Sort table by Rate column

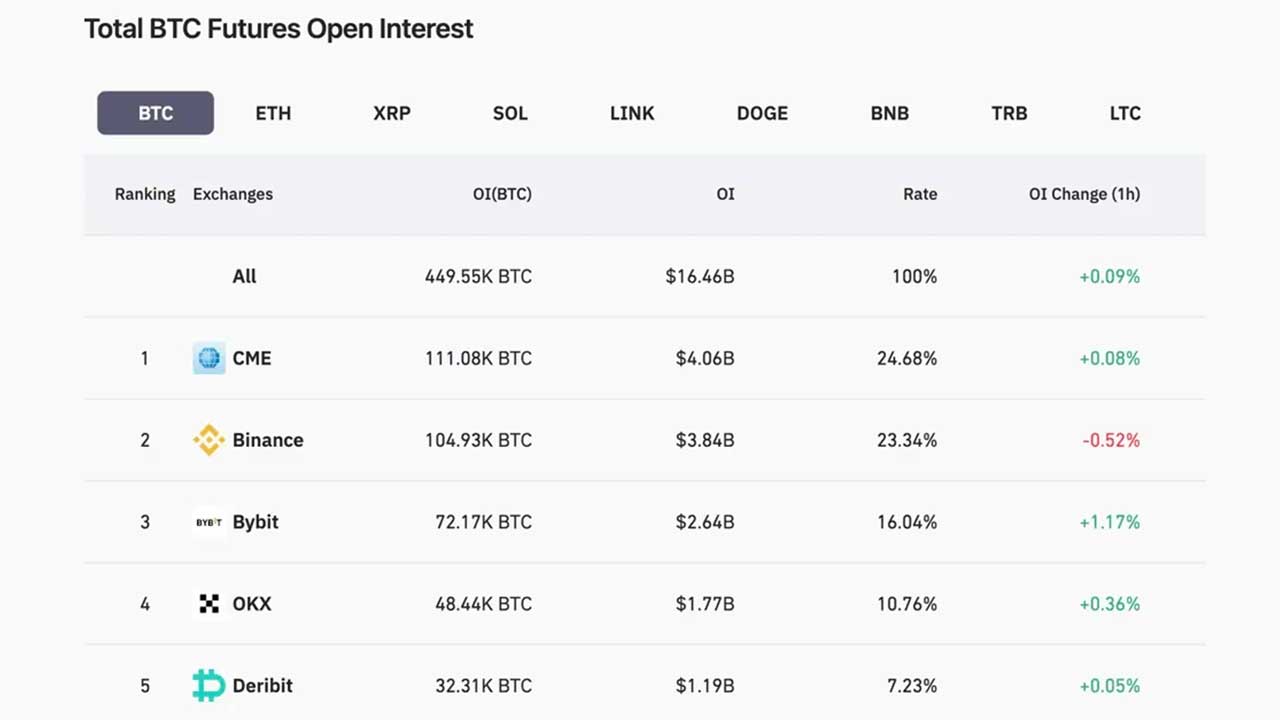pos(920,194)
